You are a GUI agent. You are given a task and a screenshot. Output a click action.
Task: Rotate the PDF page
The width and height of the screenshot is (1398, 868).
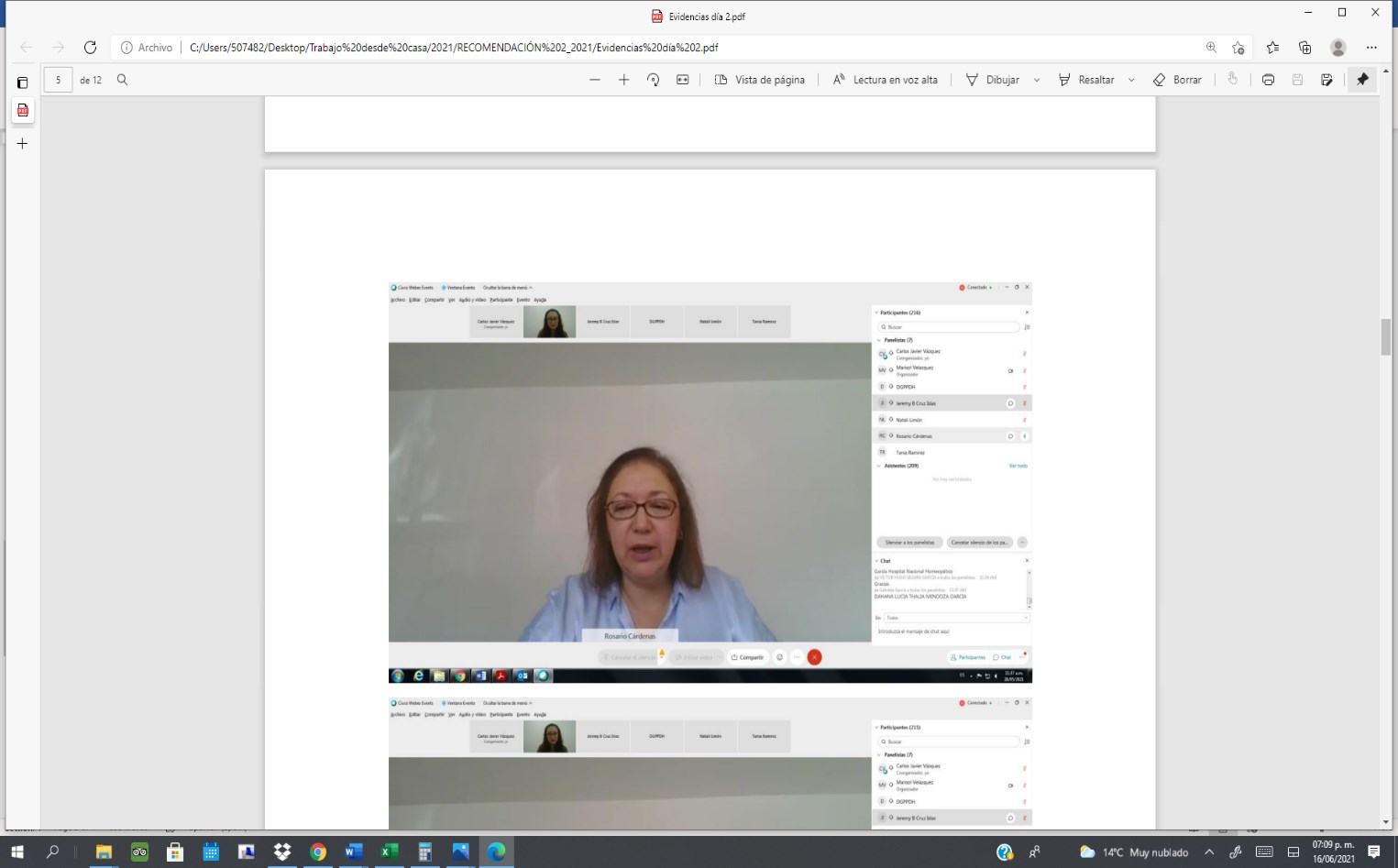654,80
